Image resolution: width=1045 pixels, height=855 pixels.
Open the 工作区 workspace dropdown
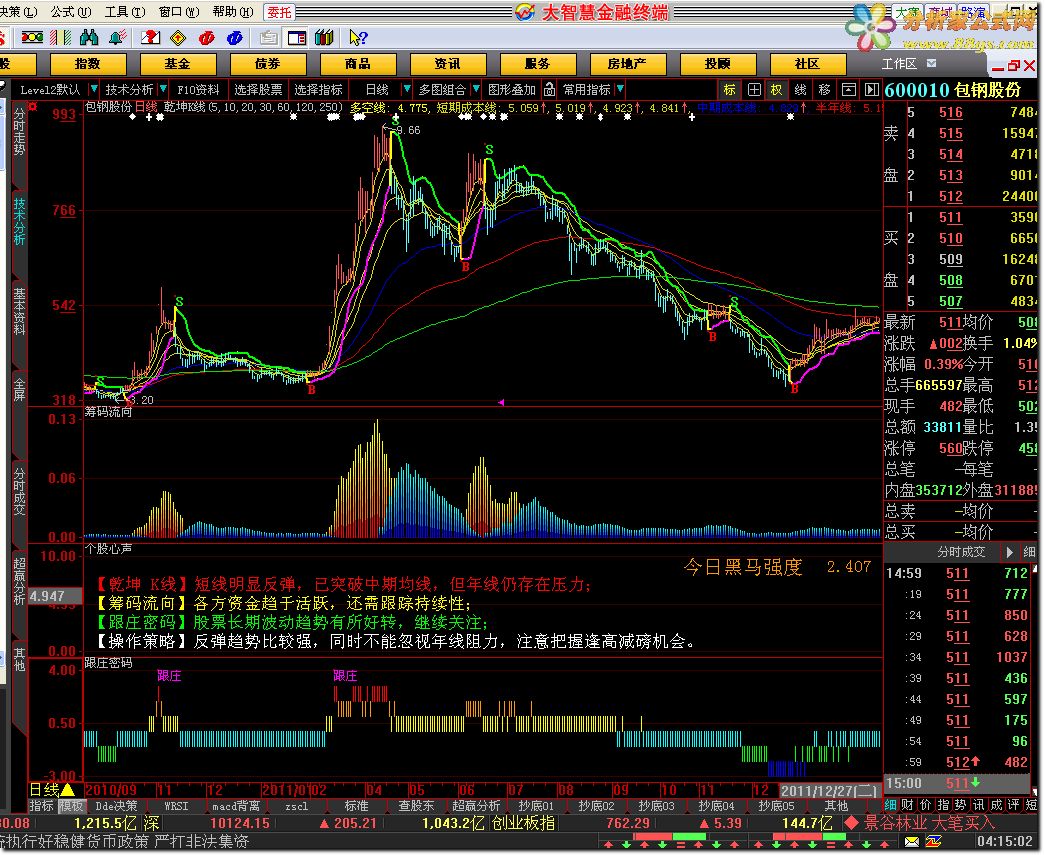pos(931,63)
